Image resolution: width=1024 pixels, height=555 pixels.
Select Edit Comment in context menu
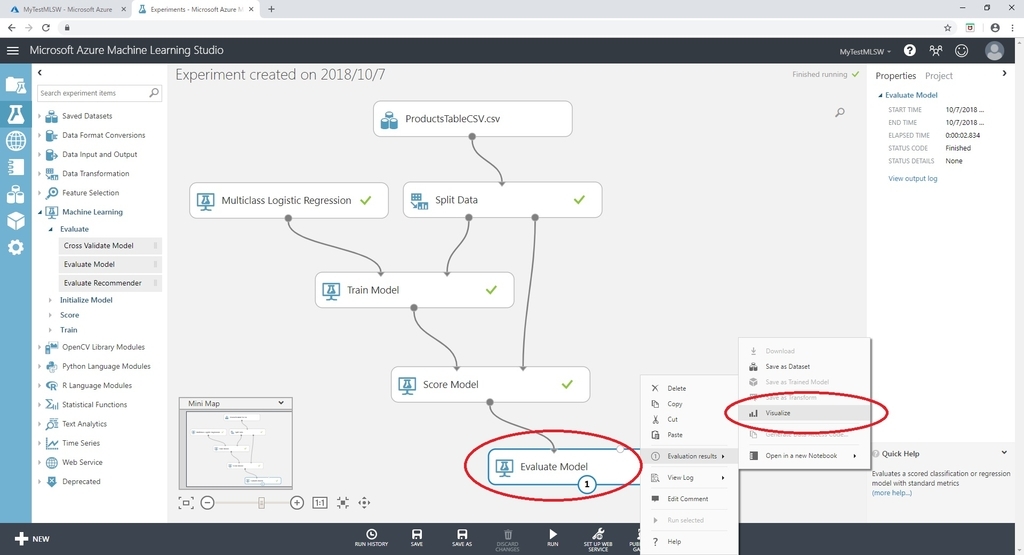pyautogui.click(x=690, y=499)
